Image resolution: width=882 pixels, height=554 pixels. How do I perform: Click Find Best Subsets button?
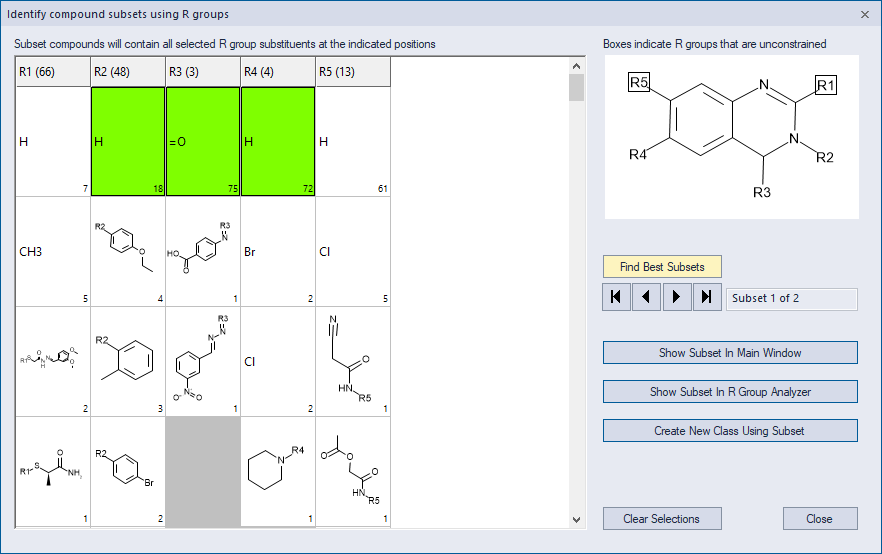pyautogui.click(x=662, y=267)
